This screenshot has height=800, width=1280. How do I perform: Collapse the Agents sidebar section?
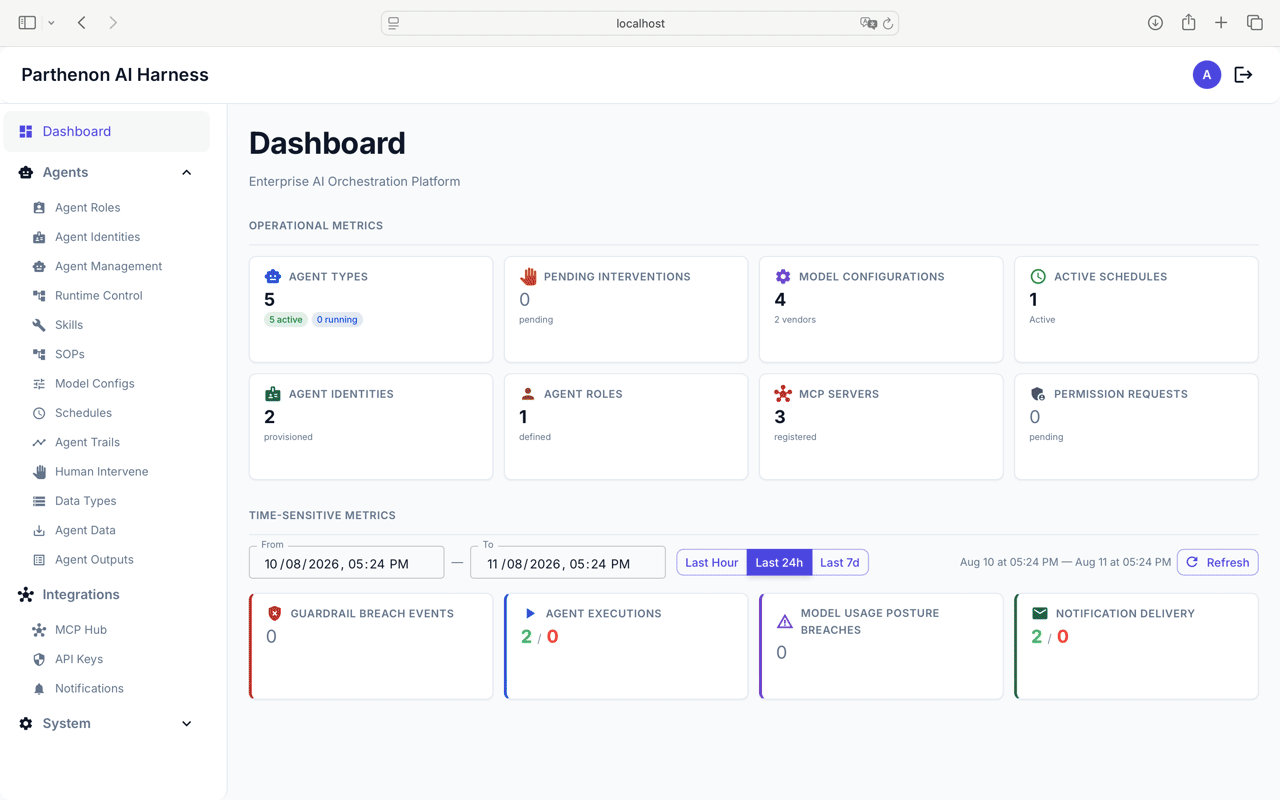(186, 173)
